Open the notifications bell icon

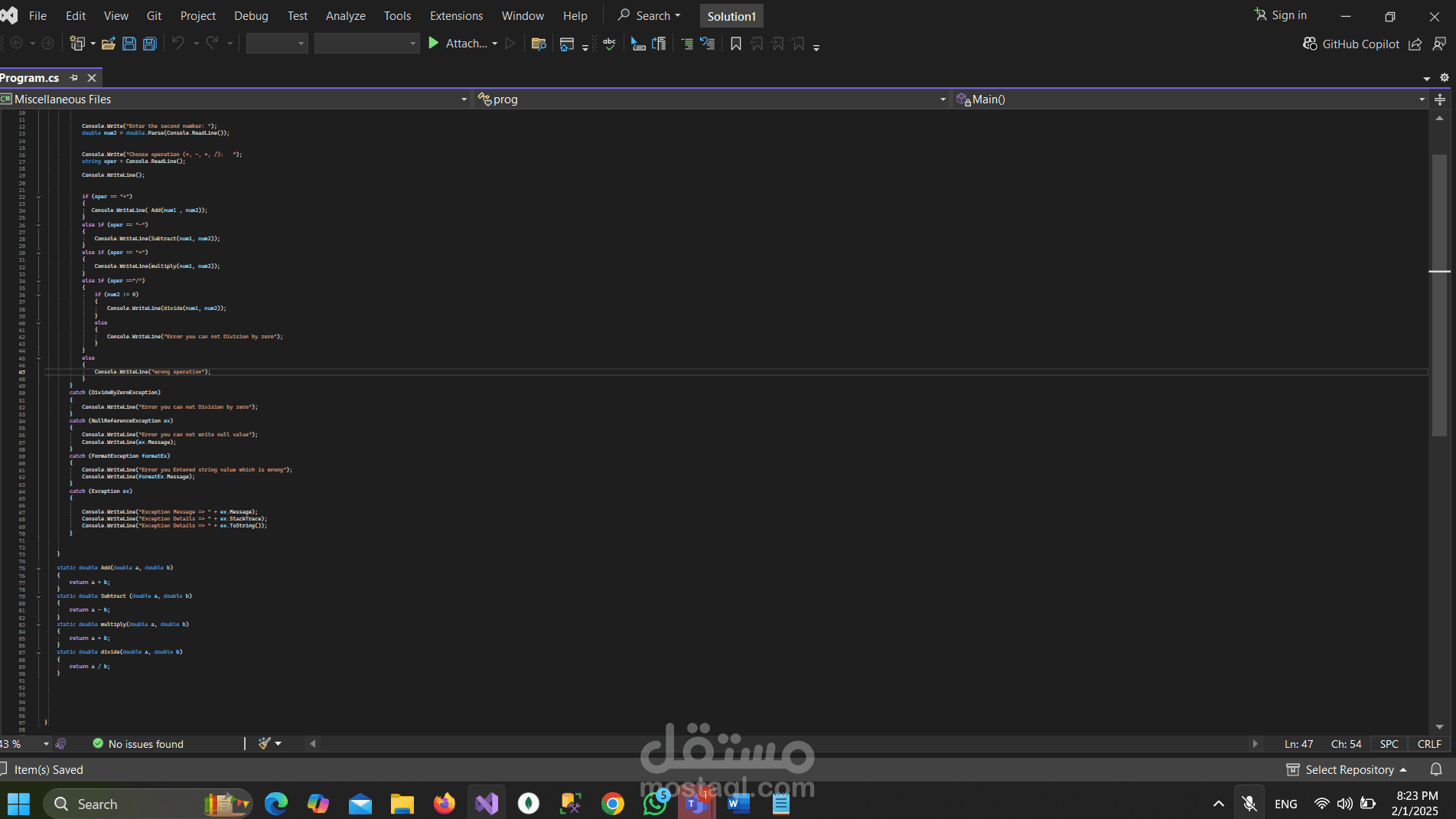click(1436, 769)
